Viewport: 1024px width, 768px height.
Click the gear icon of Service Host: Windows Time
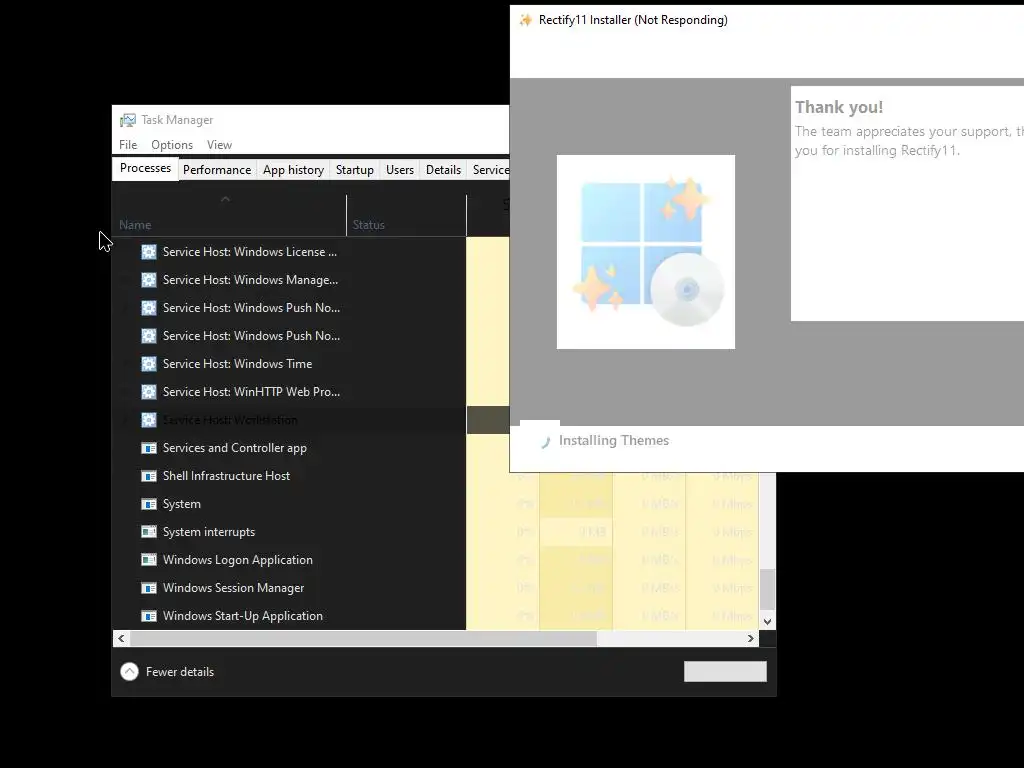(x=149, y=364)
